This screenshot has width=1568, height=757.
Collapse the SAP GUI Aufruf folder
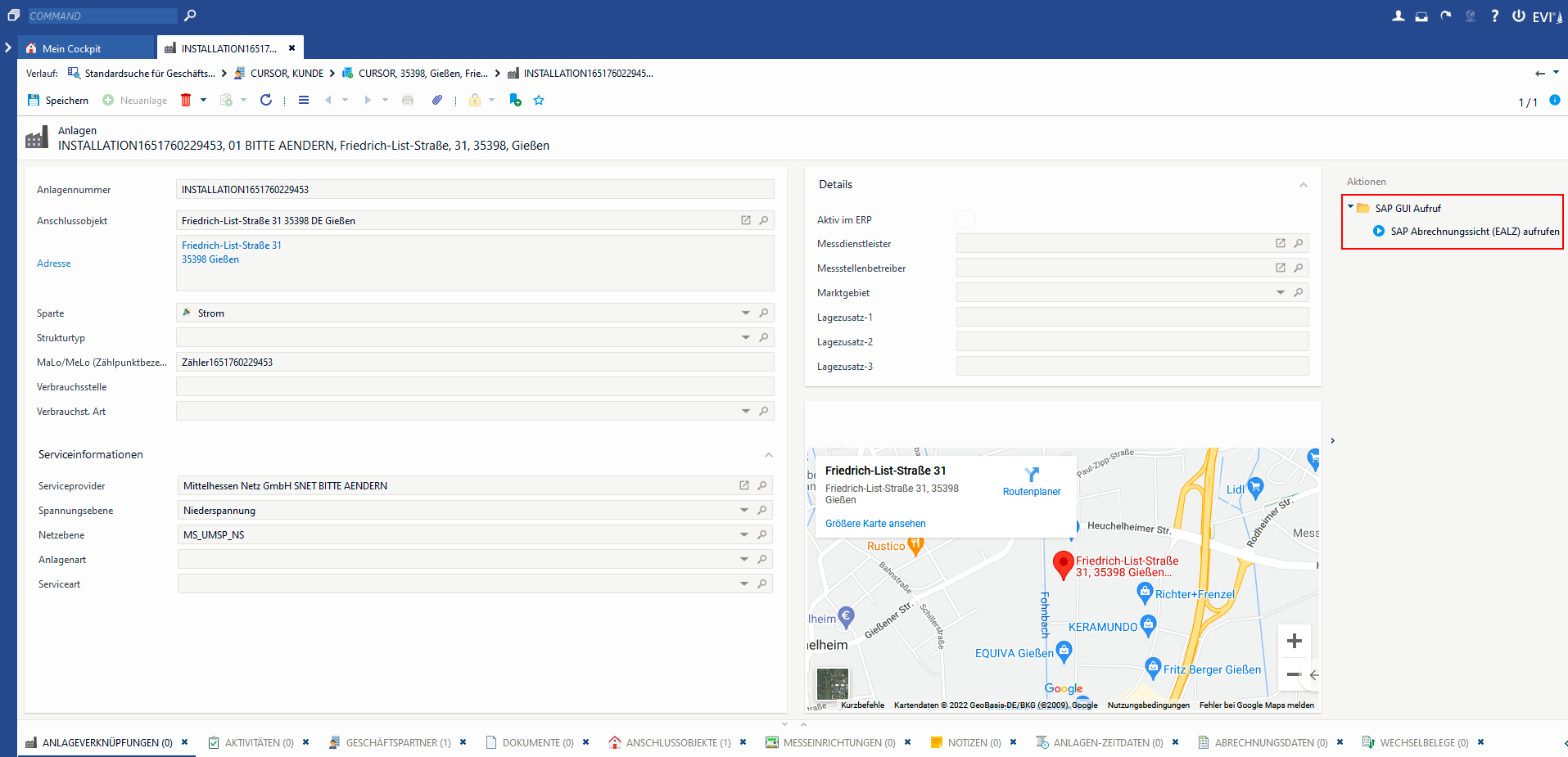[x=1350, y=207]
